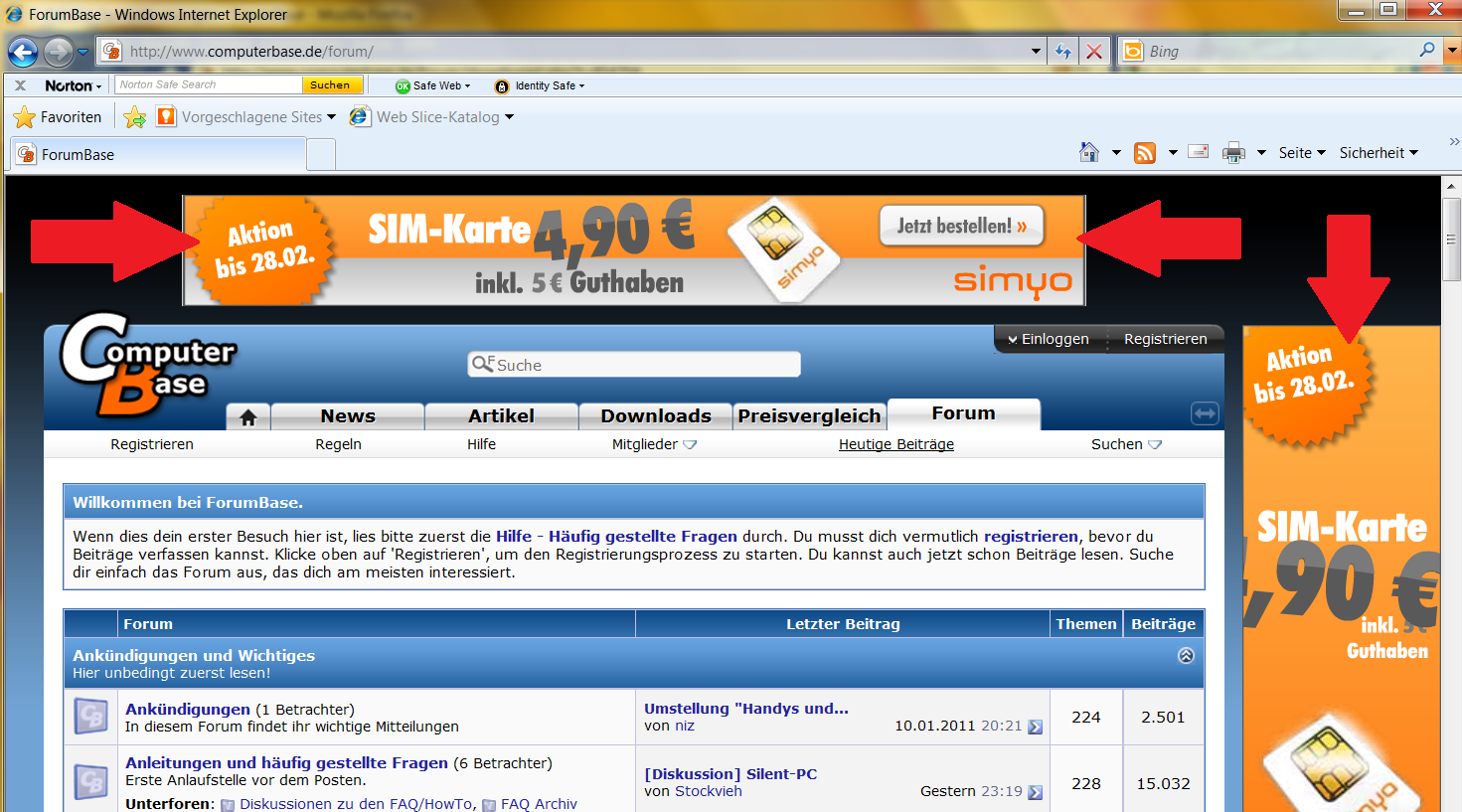Viewport: 1462px width, 812px height.
Task: Click Regeln in the forum sub-navigation
Action: click(338, 444)
